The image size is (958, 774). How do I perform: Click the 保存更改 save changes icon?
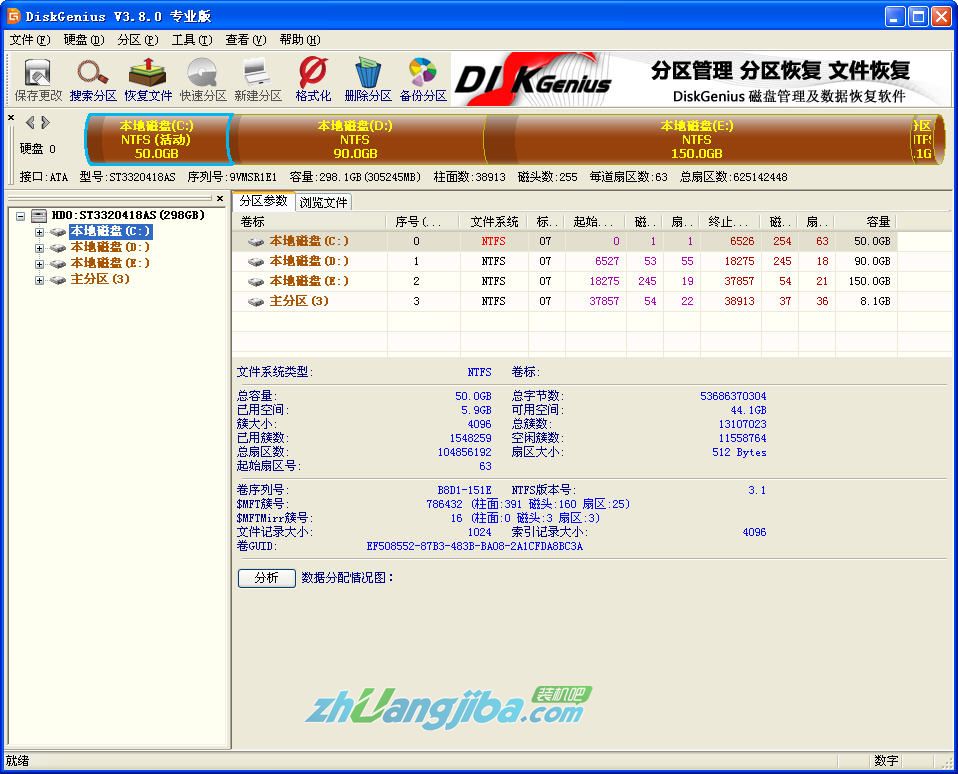pyautogui.click(x=38, y=80)
